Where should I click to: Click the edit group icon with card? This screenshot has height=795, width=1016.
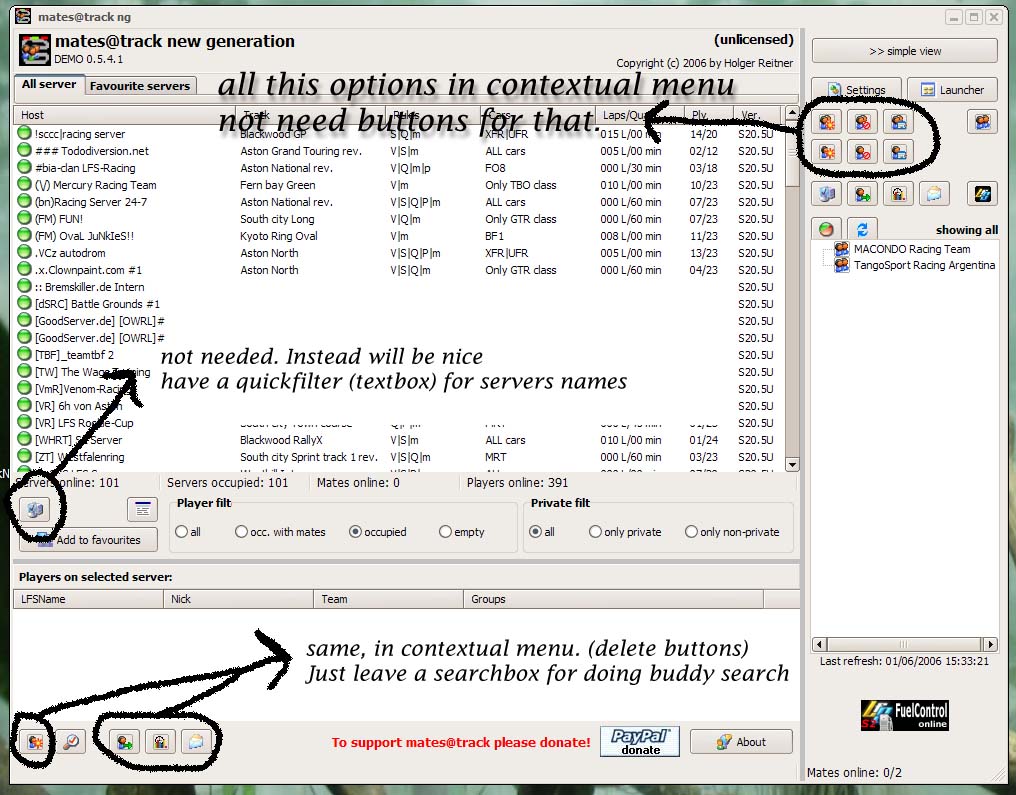[x=898, y=122]
